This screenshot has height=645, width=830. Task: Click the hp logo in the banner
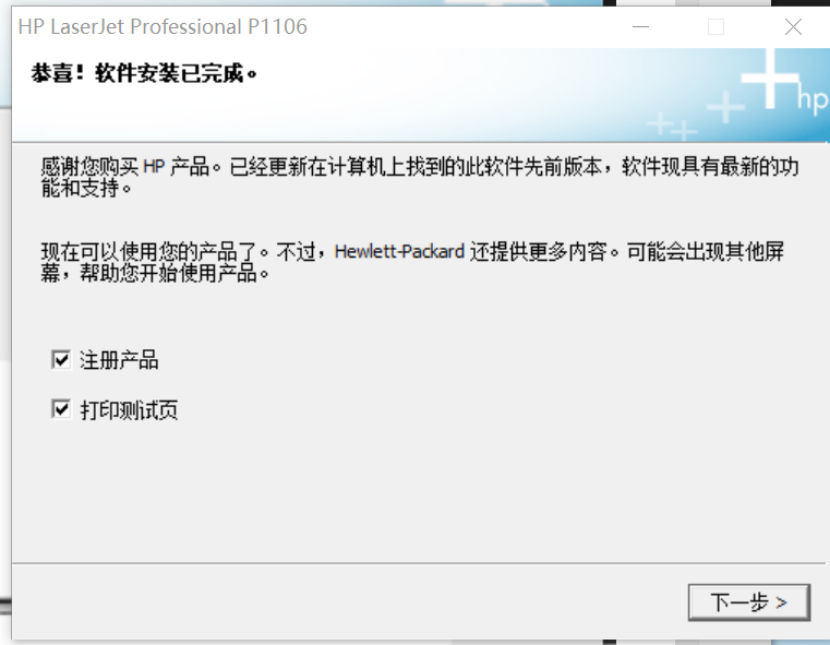point(812,98)
